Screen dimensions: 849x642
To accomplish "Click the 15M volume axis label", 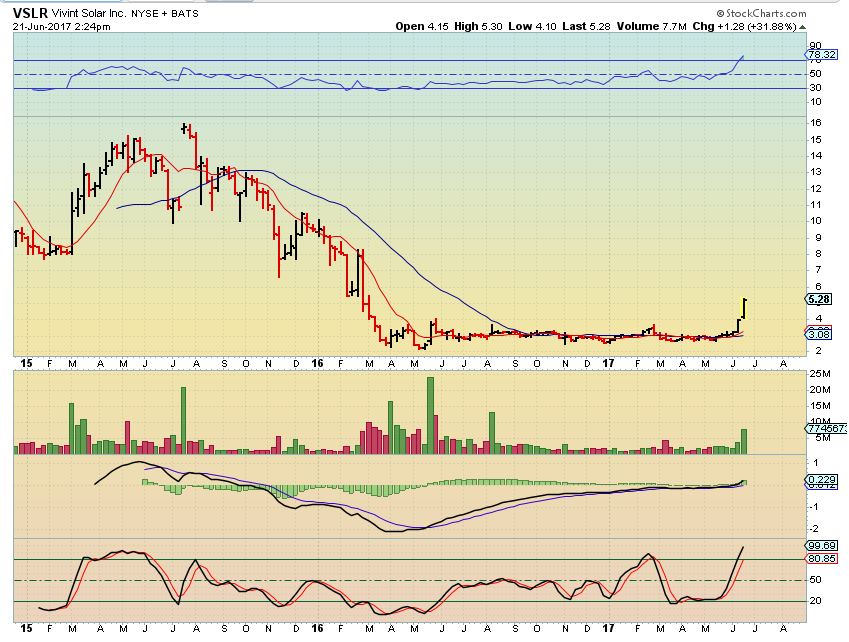I will [x=820, y=405].
